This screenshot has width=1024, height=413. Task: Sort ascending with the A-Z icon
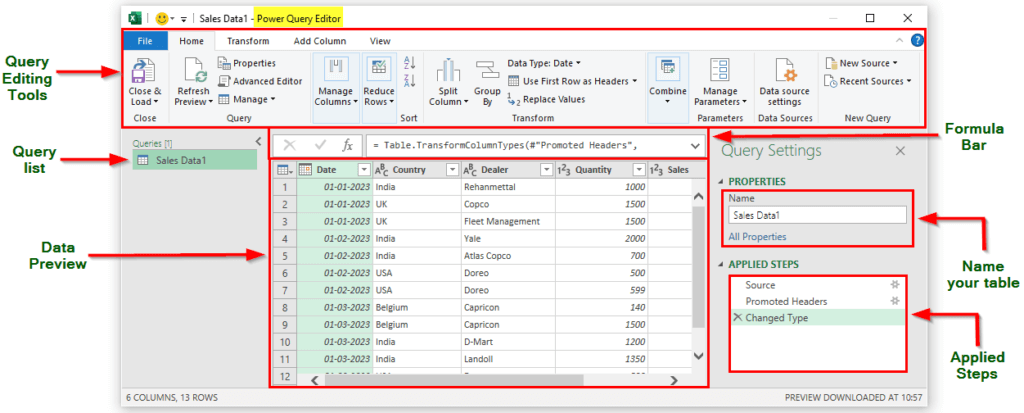409,64
